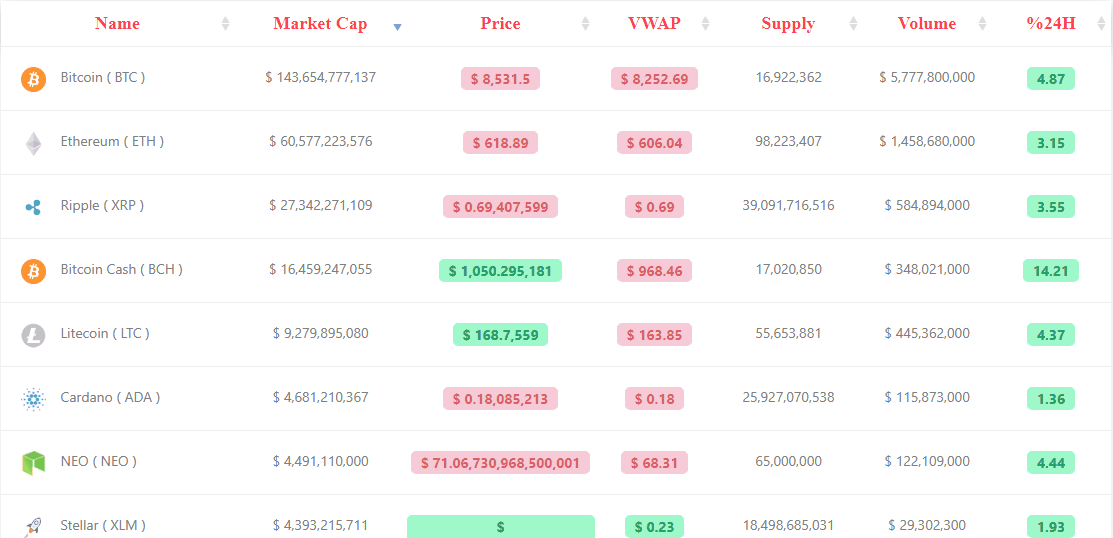Click the Stellar rocket icon

pyautogui.click(x=33, y=527)
